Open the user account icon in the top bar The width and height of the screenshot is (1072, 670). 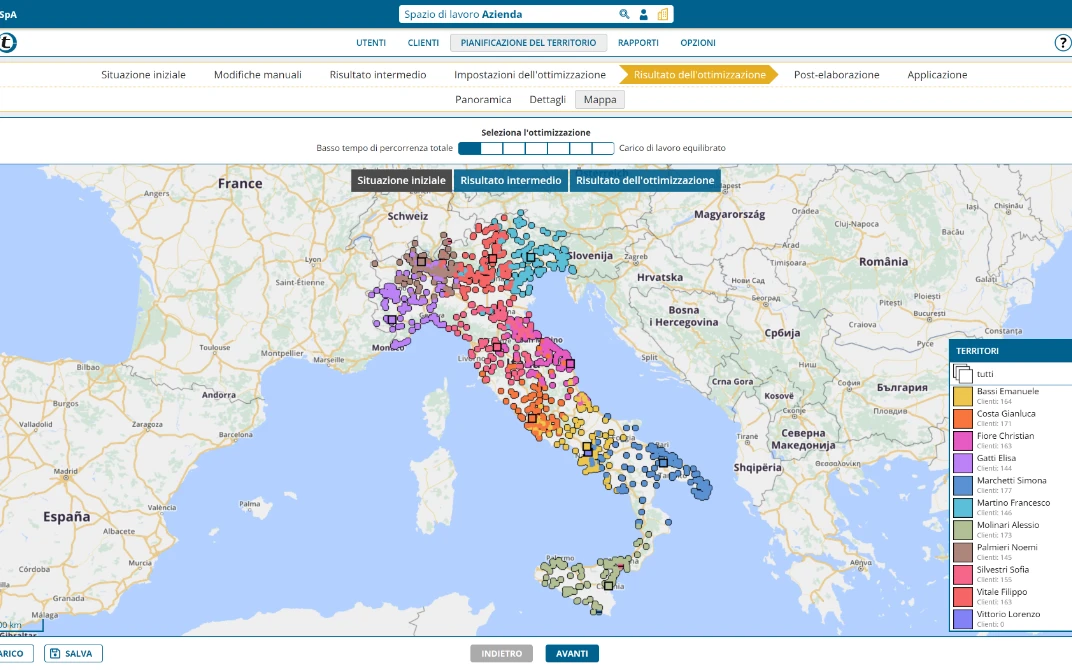pyautogui.click(x=643, y=14)
